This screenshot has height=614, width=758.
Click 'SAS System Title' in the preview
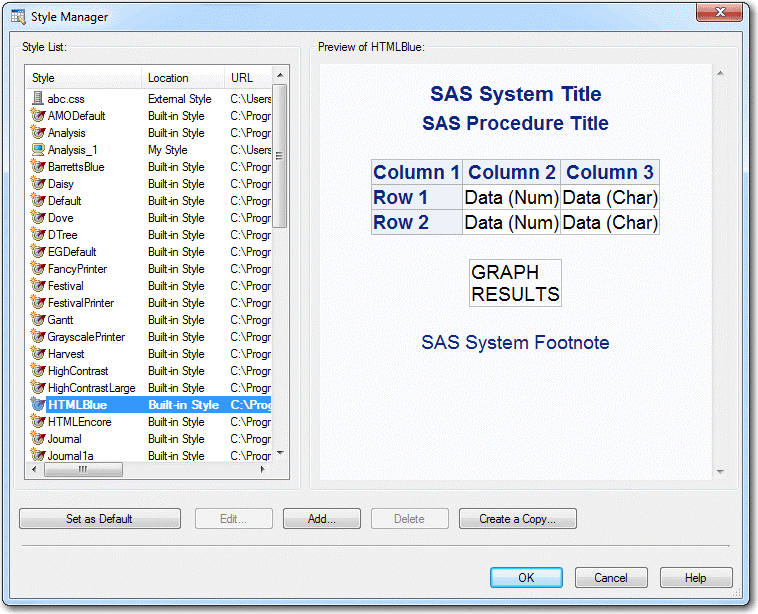515,94
